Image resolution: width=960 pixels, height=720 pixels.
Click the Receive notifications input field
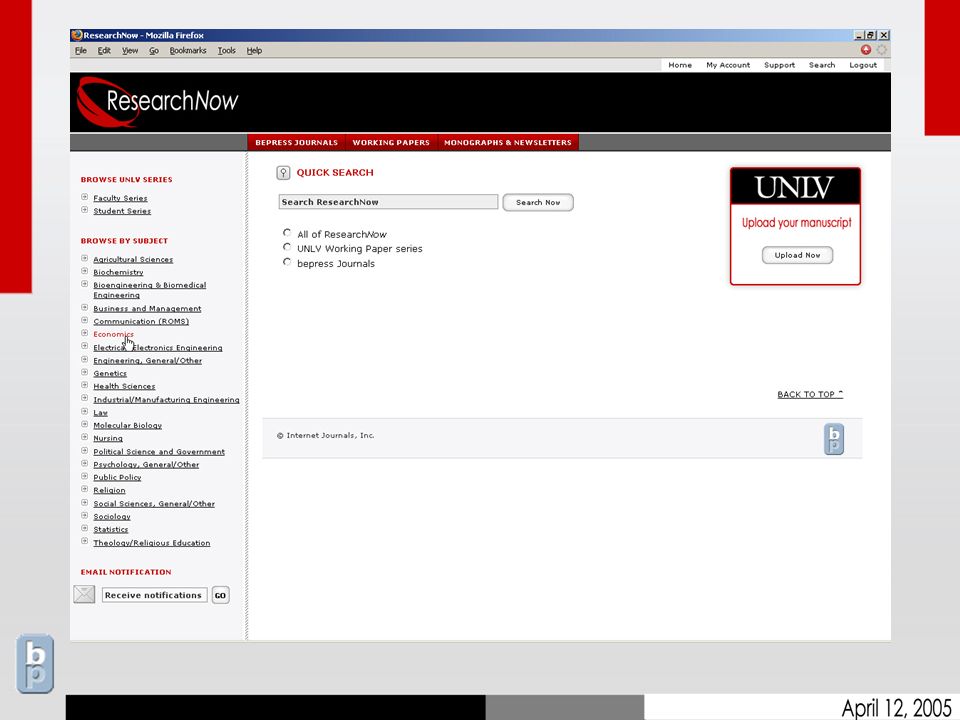(x=154, y=595)
